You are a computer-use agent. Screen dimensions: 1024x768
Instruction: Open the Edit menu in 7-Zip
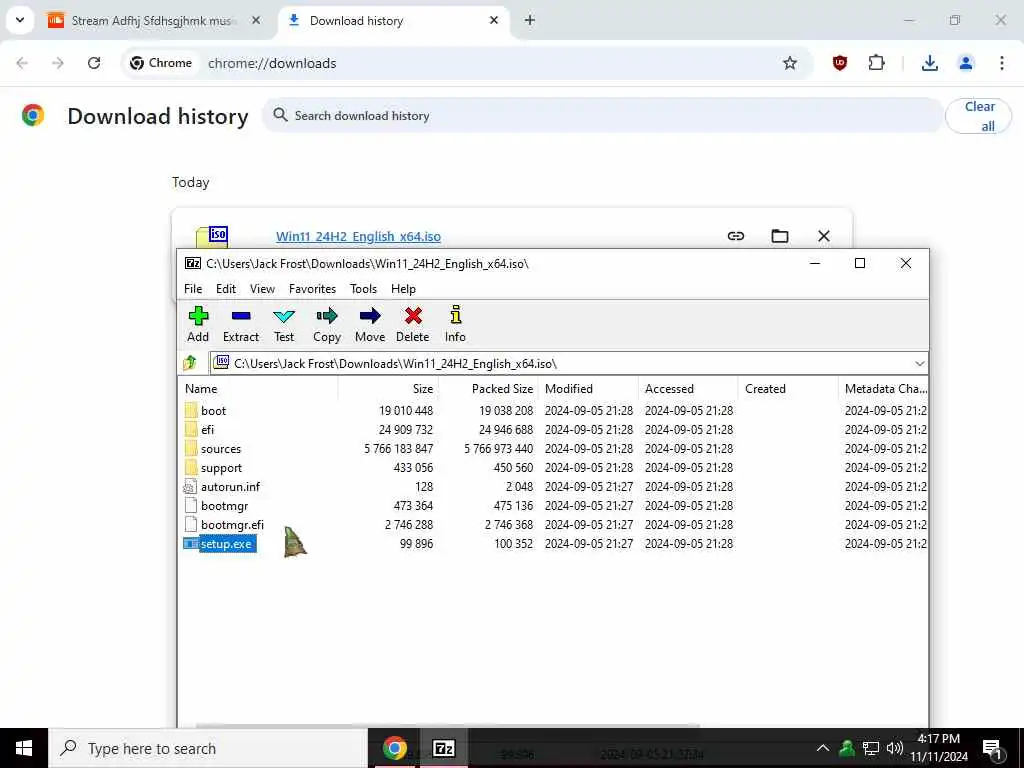tap(226, 289)
